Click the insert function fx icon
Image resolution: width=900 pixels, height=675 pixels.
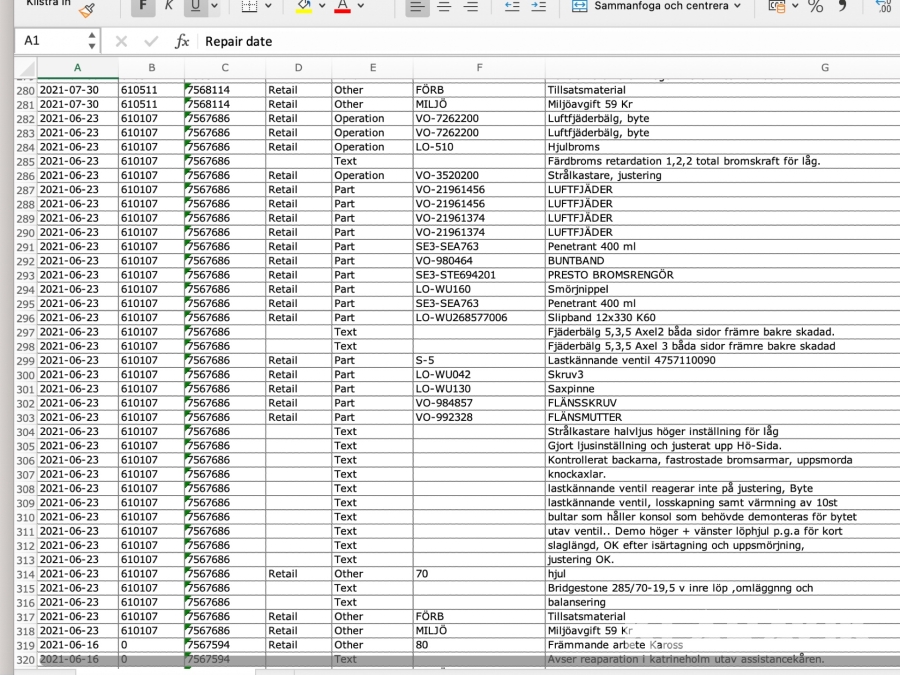(x=182, y=42)
